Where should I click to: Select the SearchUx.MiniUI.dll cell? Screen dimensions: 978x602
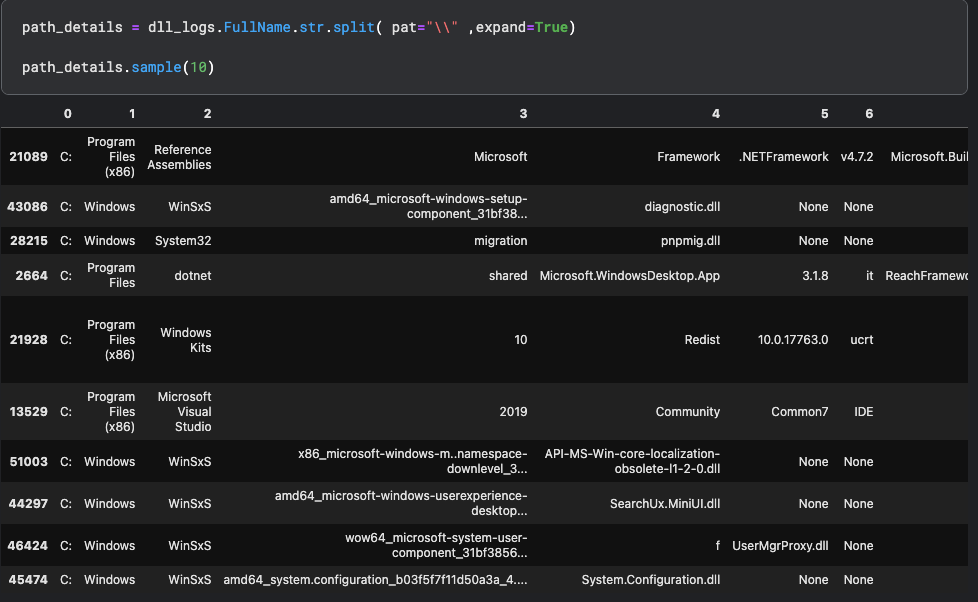(x=665, y=503)
